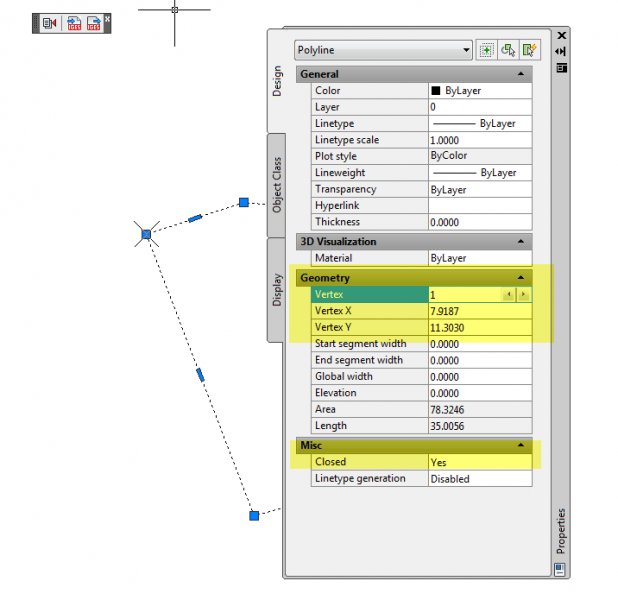Click the vertical Properties title label
Image resolution: width=618 pixels, height=600 pixels.
tap(560, 531)
